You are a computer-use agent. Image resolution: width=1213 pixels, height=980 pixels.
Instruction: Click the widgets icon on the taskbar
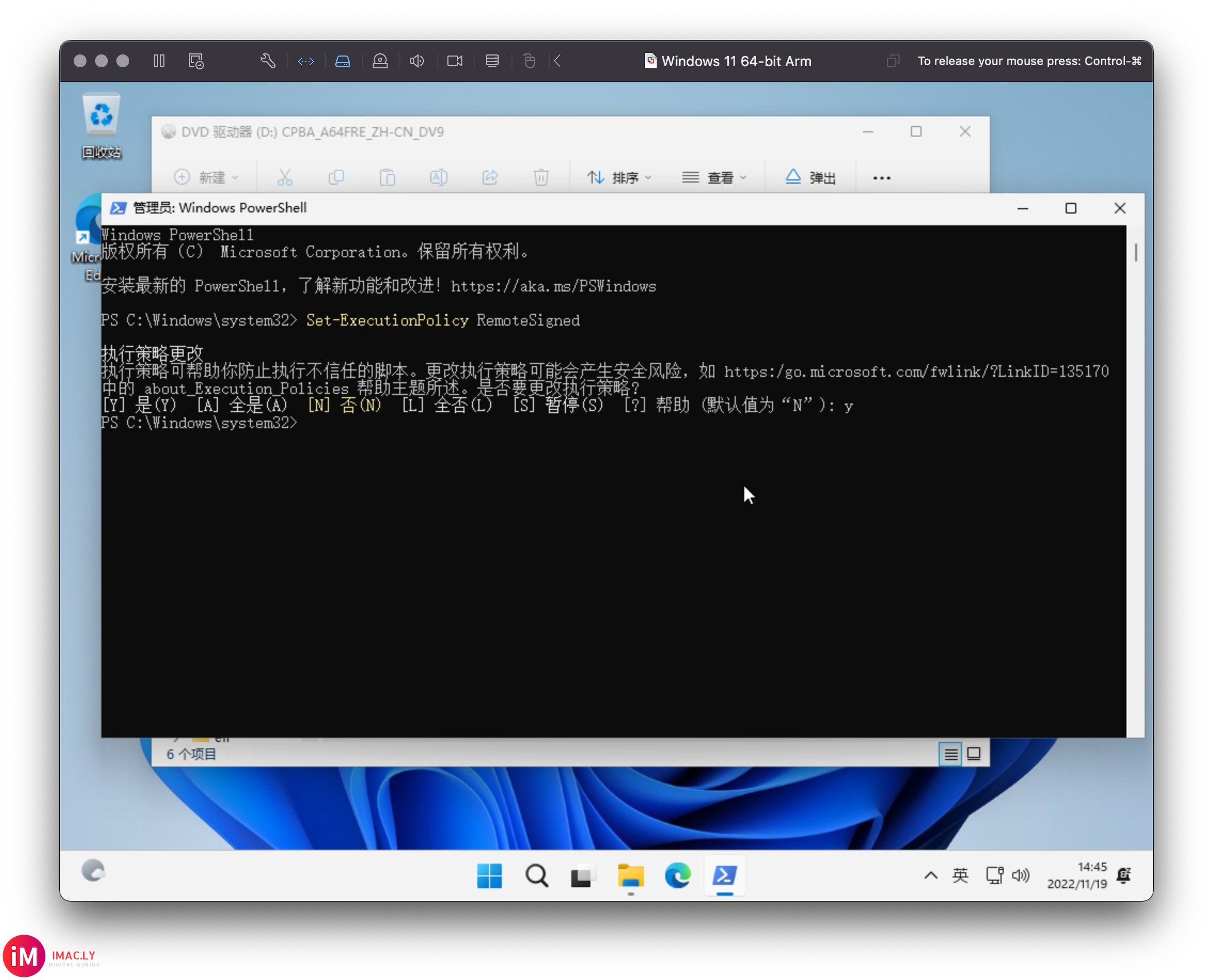click(x=92, y=871)
